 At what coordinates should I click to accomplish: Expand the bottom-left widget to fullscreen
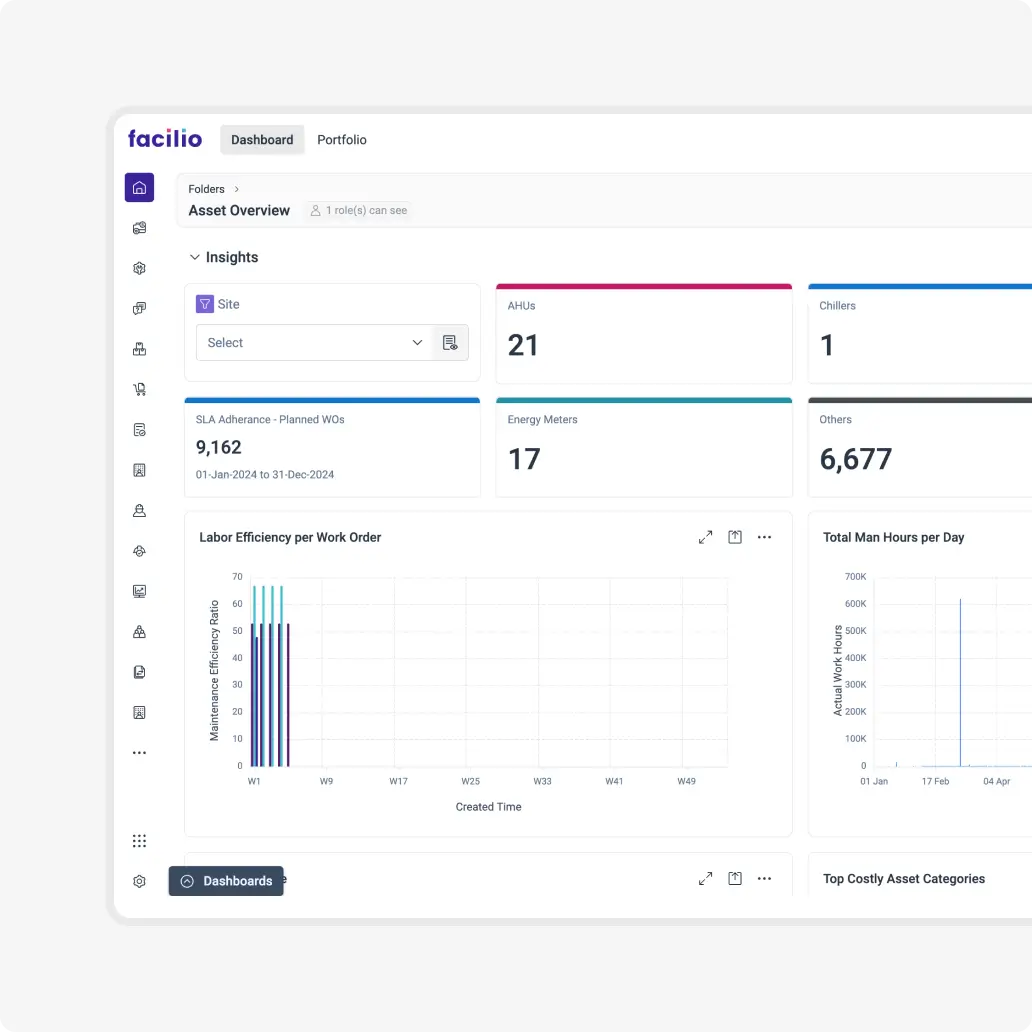click(x=705, y=878)
